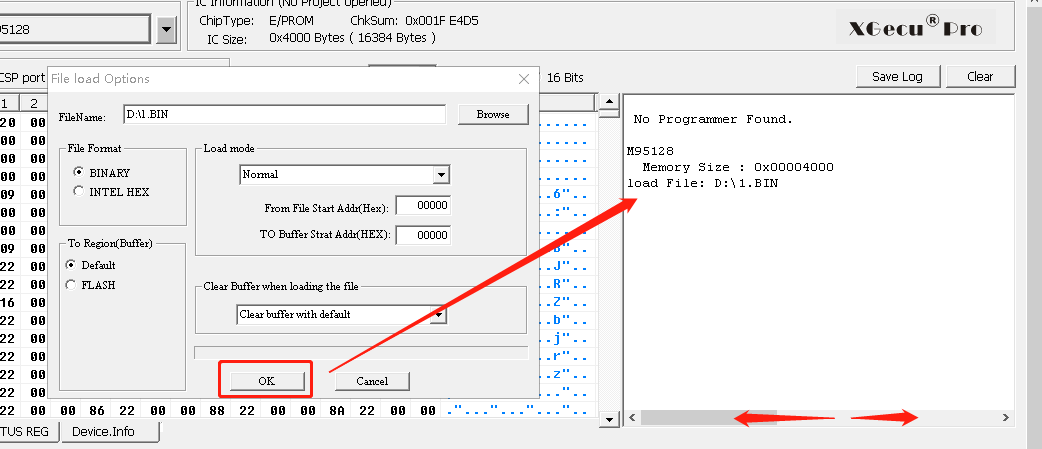1042x449 pixels.
Task: Choose FLASH as target region
Action: 70,284
